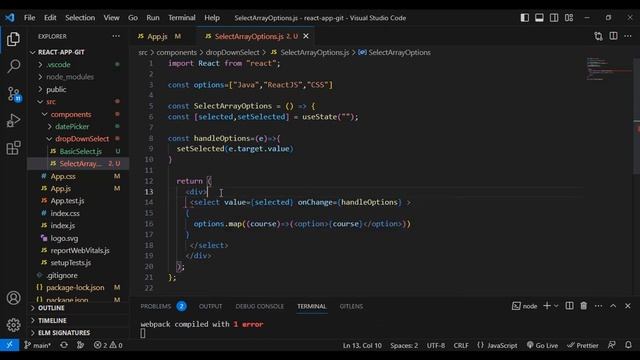
Task: Switch to Debug Console tab
Action: [259, 306]
